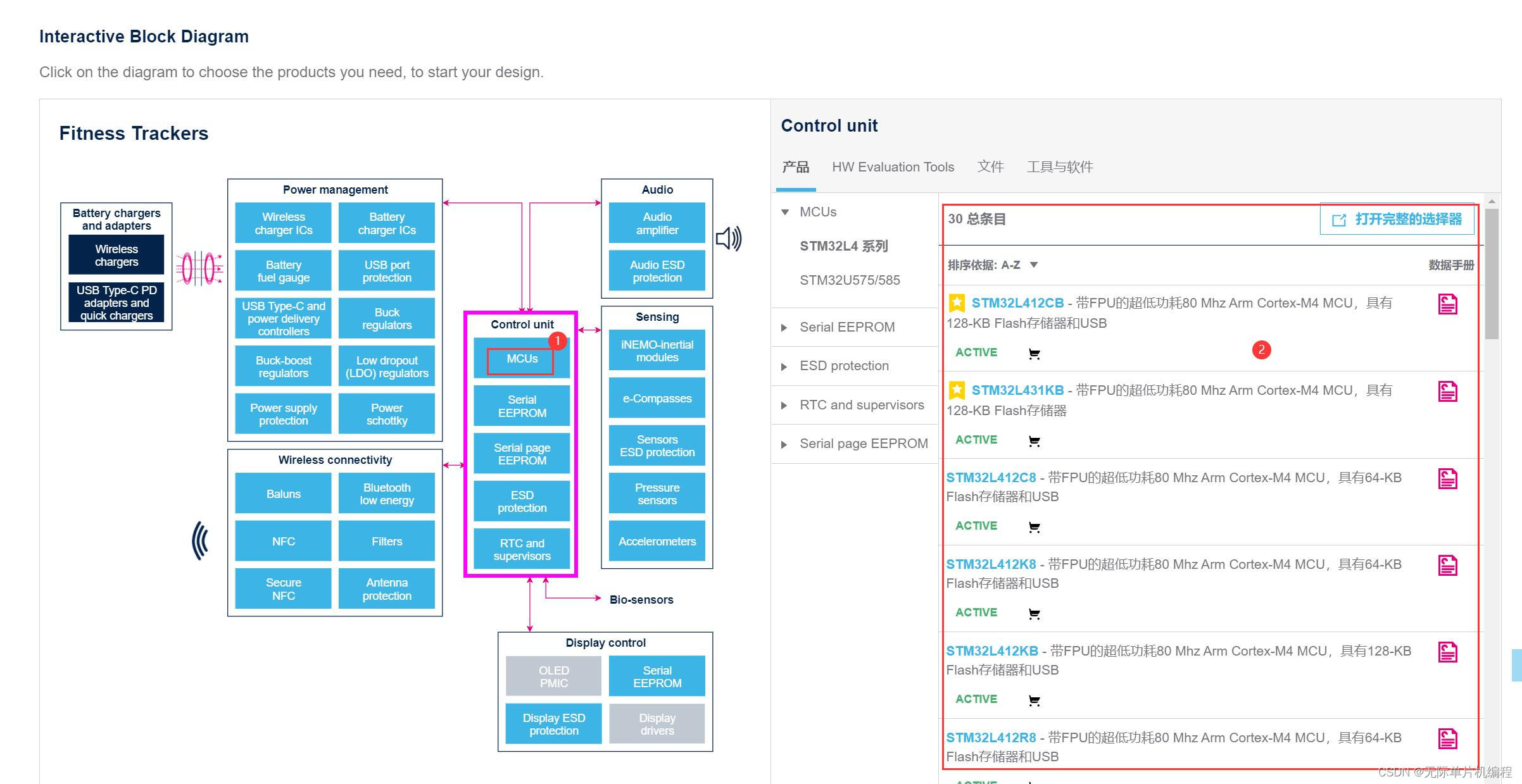Click the star icon next to STM32L412CB
The width and height of the screenshot is (1522, 784).
(x=957, y=303)
